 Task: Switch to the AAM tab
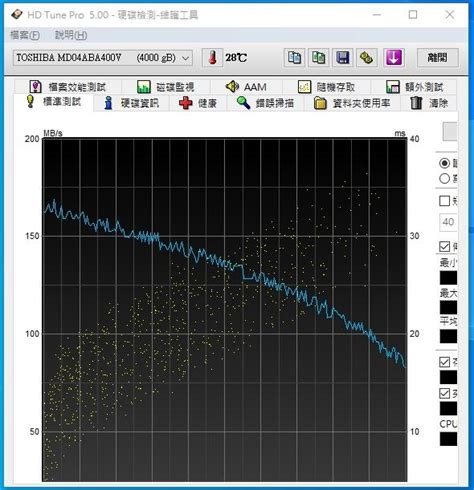tap(246, 87)
